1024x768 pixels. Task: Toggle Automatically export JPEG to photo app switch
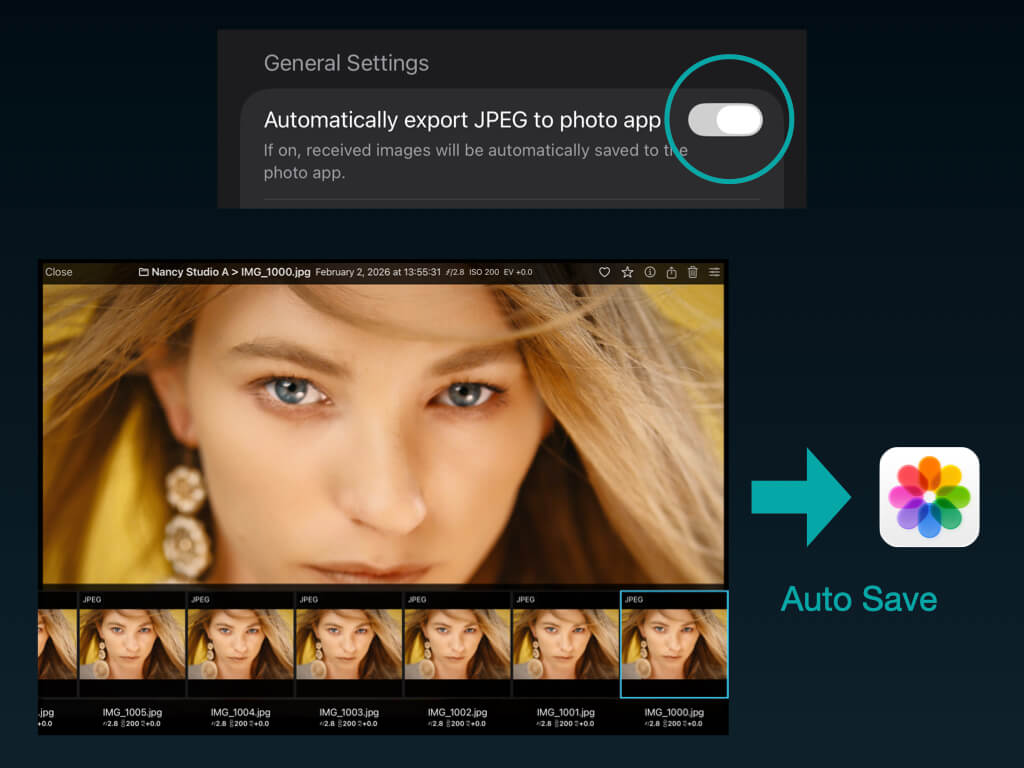click(x=726, y=120)
